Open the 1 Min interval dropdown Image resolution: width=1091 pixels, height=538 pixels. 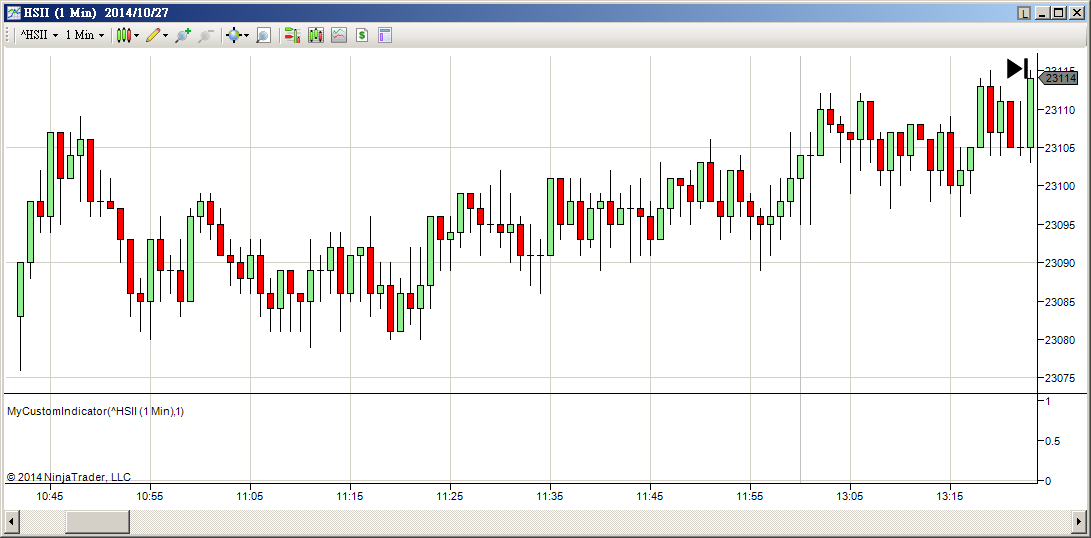click(85, 35)
